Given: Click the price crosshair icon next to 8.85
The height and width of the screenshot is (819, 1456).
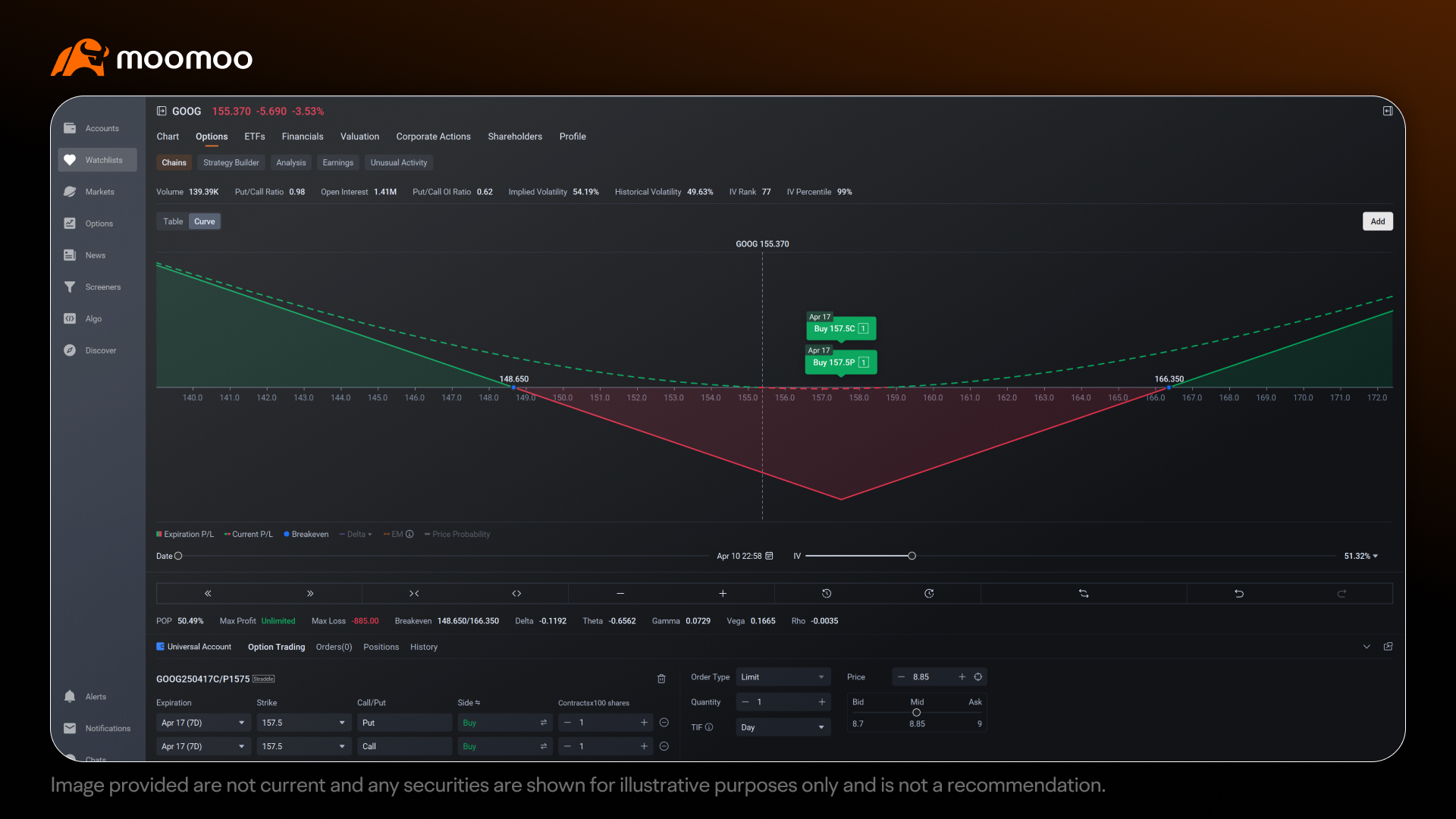Looking at the screenshot, I should (978, 677).
